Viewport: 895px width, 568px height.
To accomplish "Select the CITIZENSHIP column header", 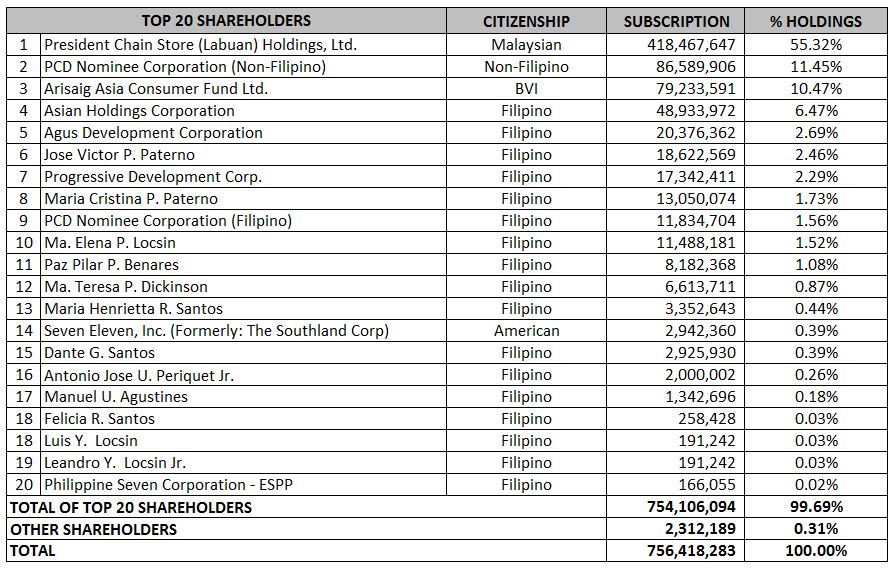I will click(526, 21).
